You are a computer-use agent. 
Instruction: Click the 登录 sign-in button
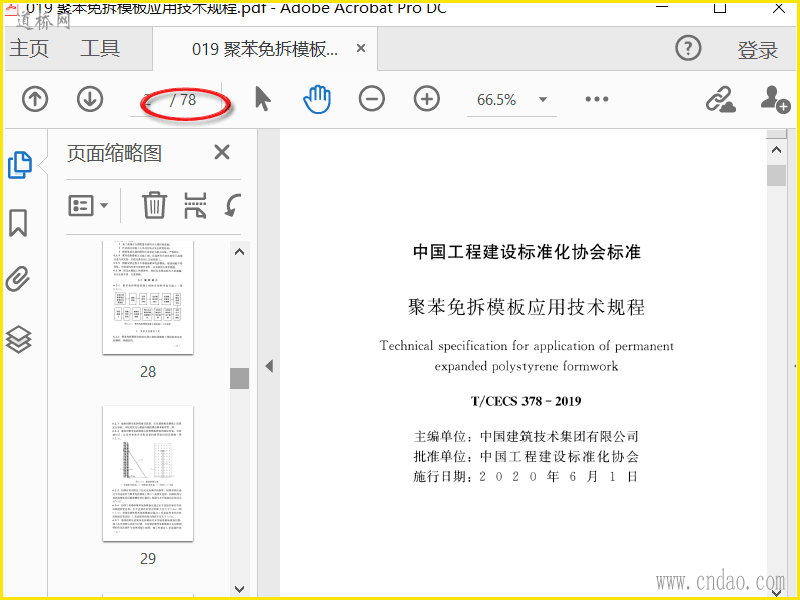click(758, 50)
